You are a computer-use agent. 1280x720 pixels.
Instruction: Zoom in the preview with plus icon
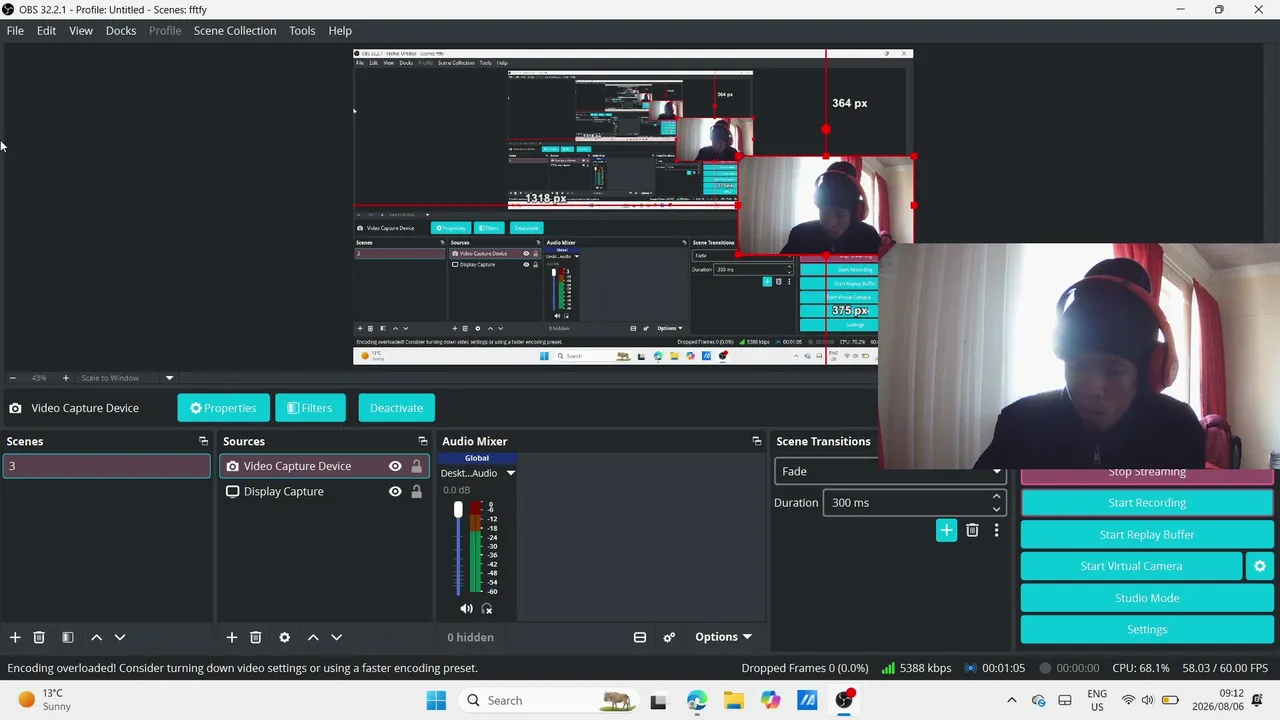pyautogui.click(x=66, y=378)
